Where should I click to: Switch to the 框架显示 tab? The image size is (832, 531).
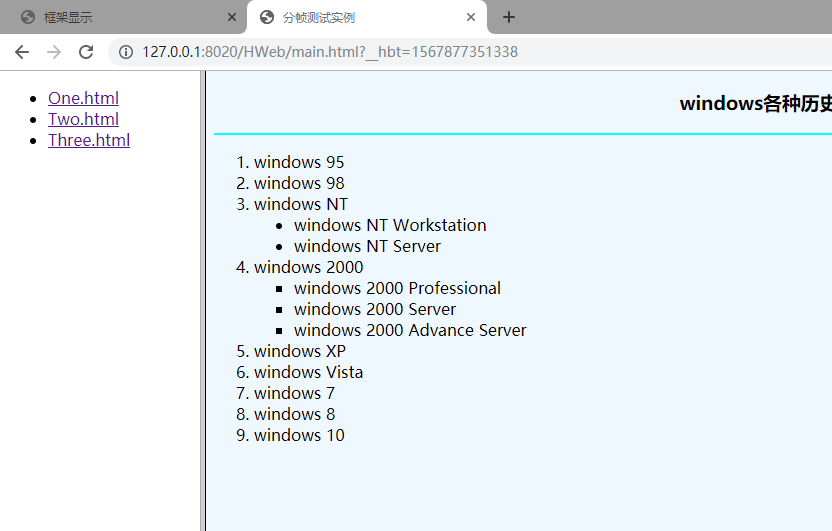[120, 17]
